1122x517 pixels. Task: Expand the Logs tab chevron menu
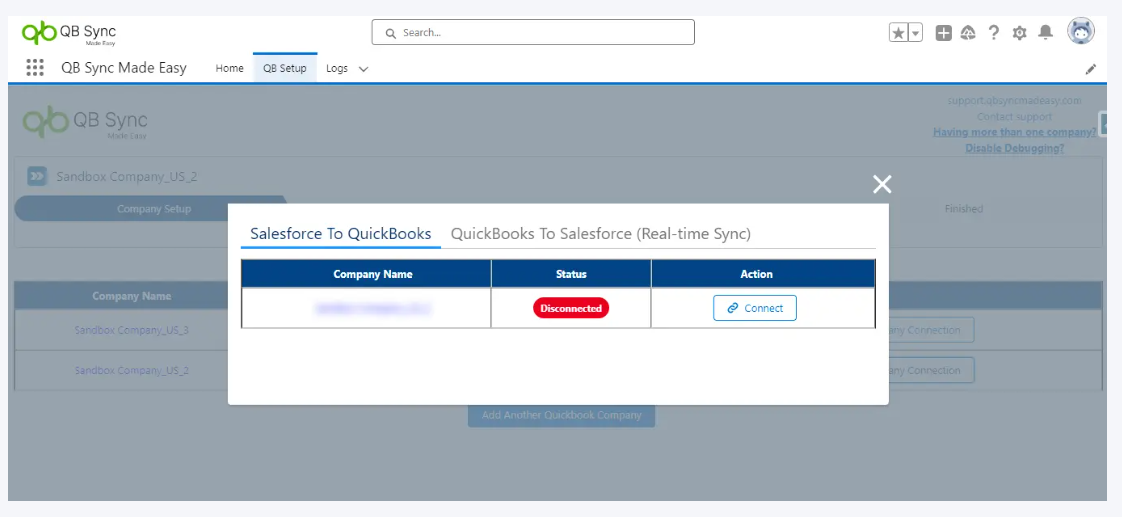click(364, 69)
